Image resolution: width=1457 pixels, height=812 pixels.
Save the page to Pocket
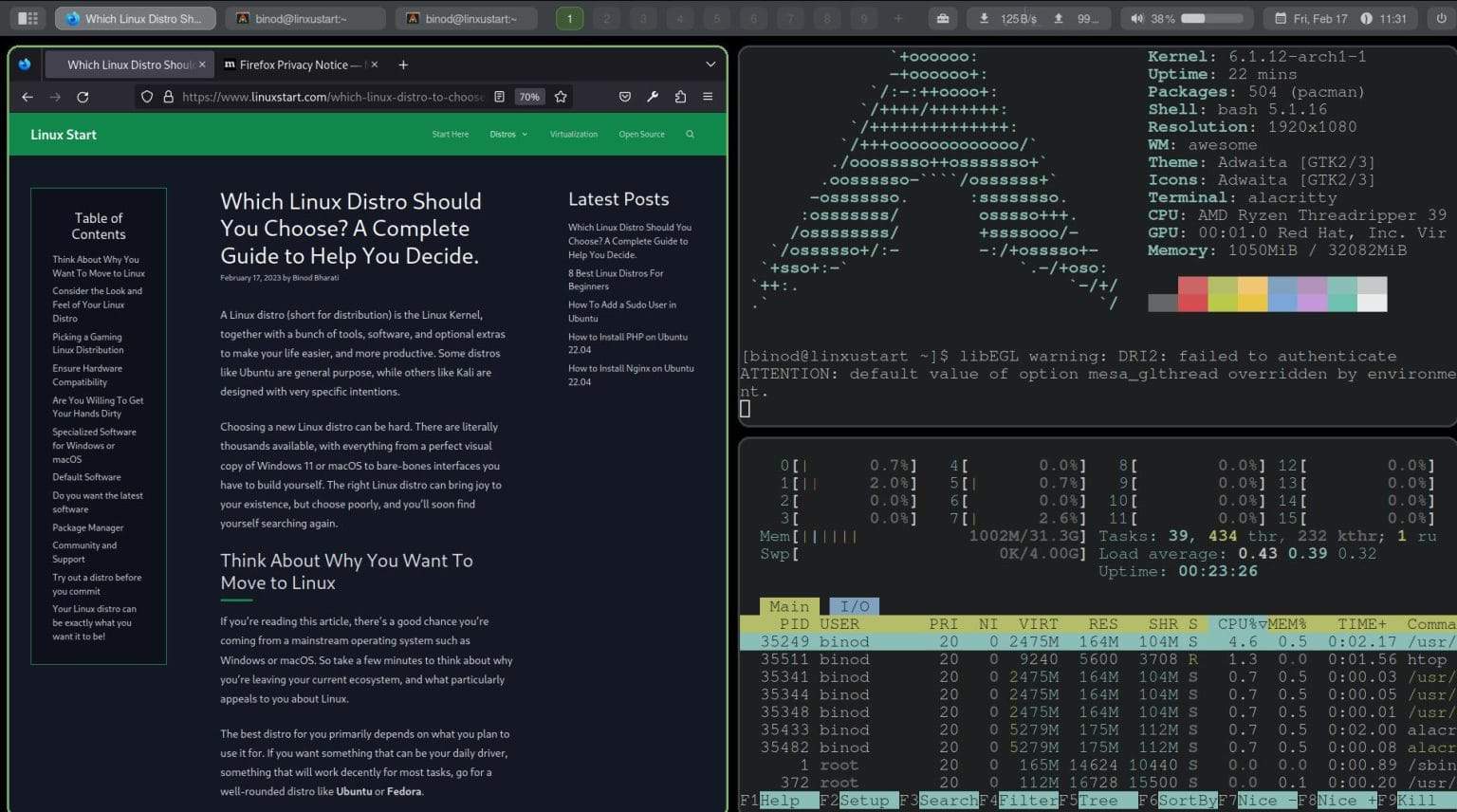point(625,96)
